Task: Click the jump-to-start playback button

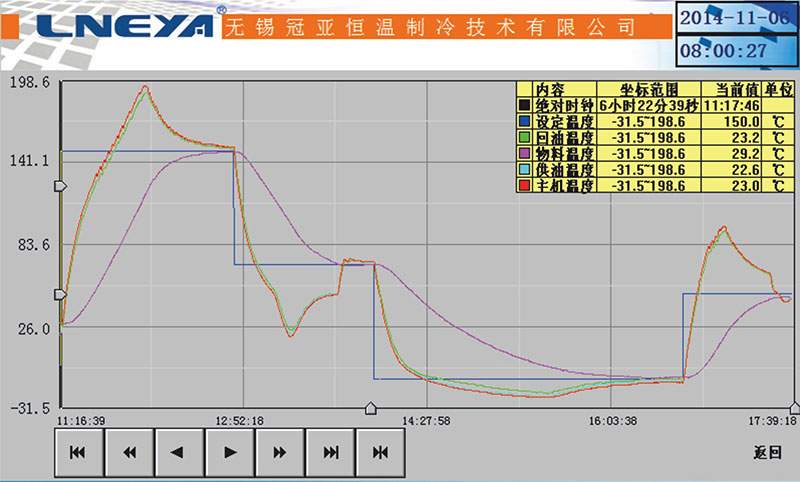Action: coord(79,452)
